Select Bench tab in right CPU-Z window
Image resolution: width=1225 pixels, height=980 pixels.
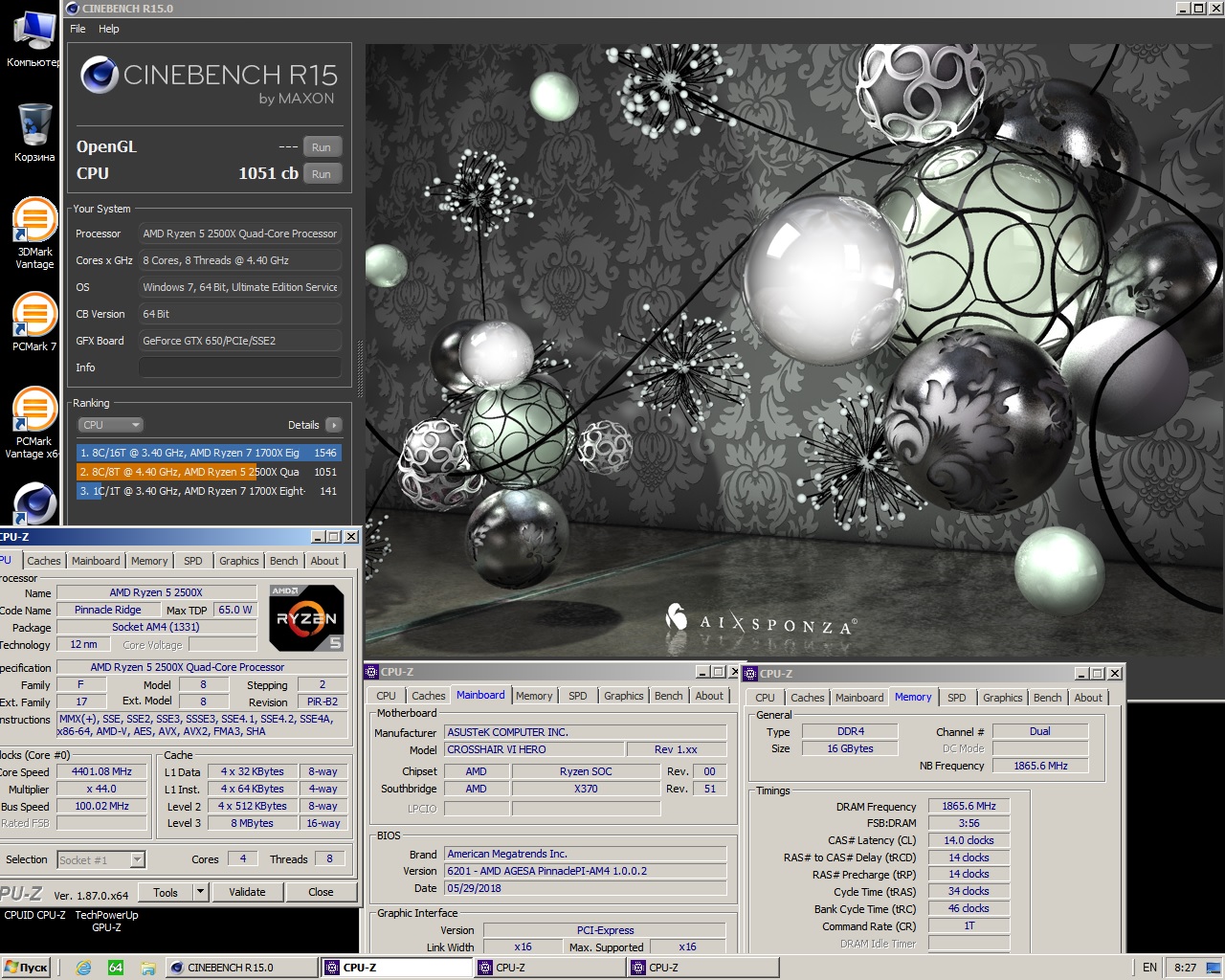coord(1048,698)
